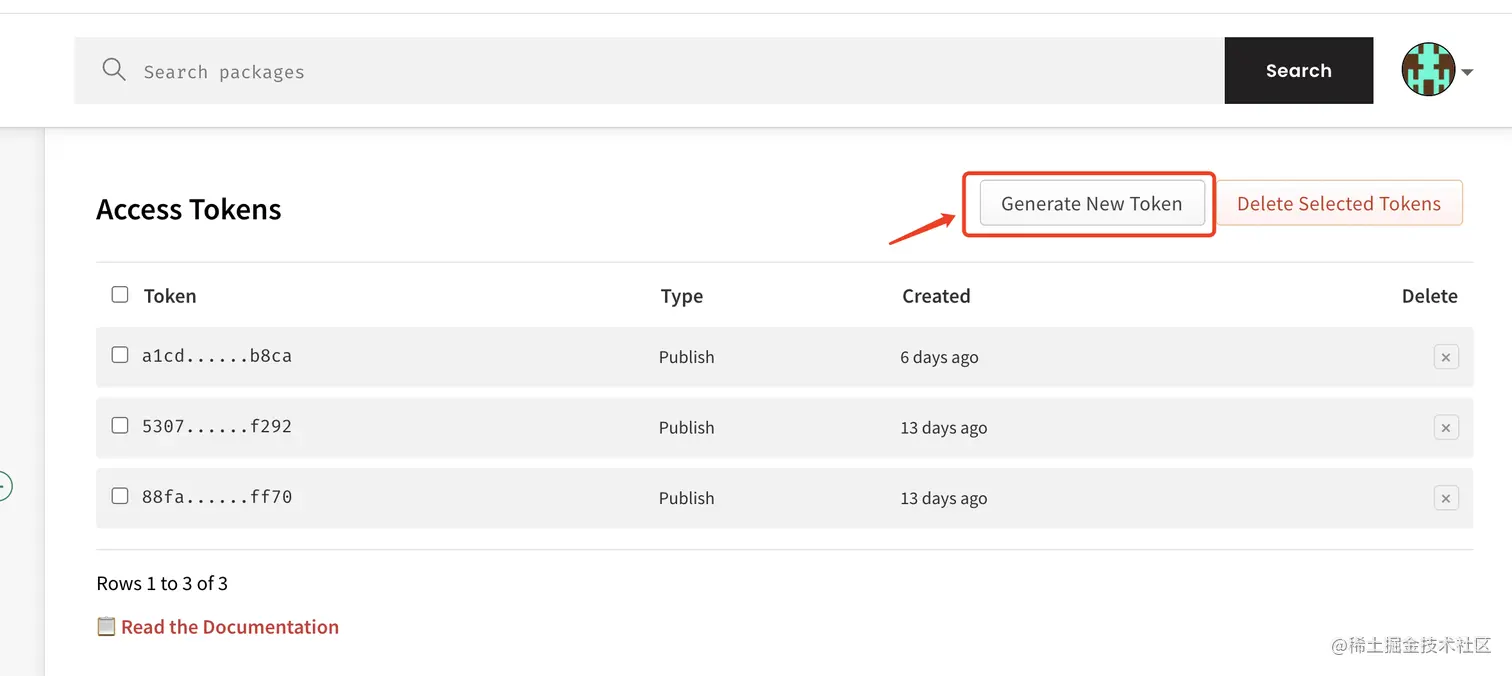Toggle the select-all tokens checkbox

(x=120, y=294)
